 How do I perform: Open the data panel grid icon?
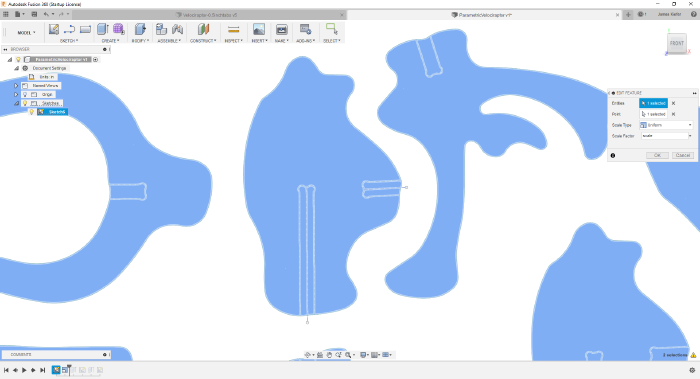coord(6,14)
